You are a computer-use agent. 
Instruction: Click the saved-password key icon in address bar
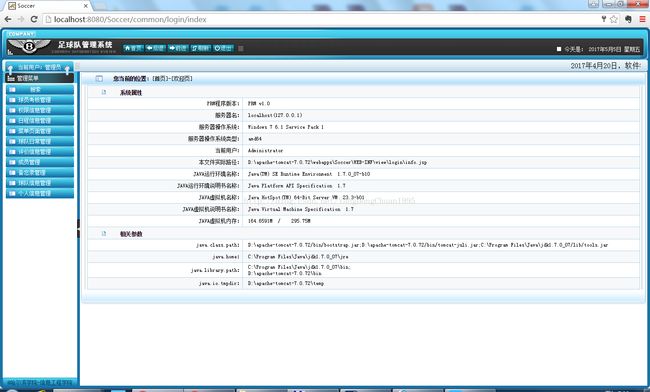(604, 19)
